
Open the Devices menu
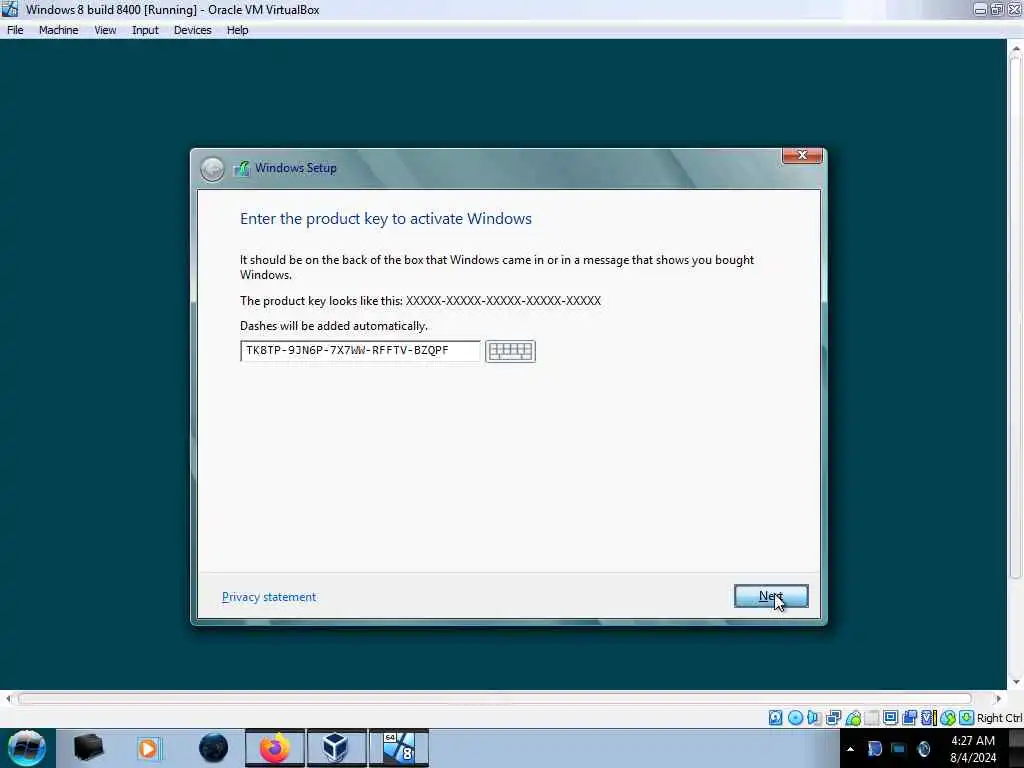193,30
